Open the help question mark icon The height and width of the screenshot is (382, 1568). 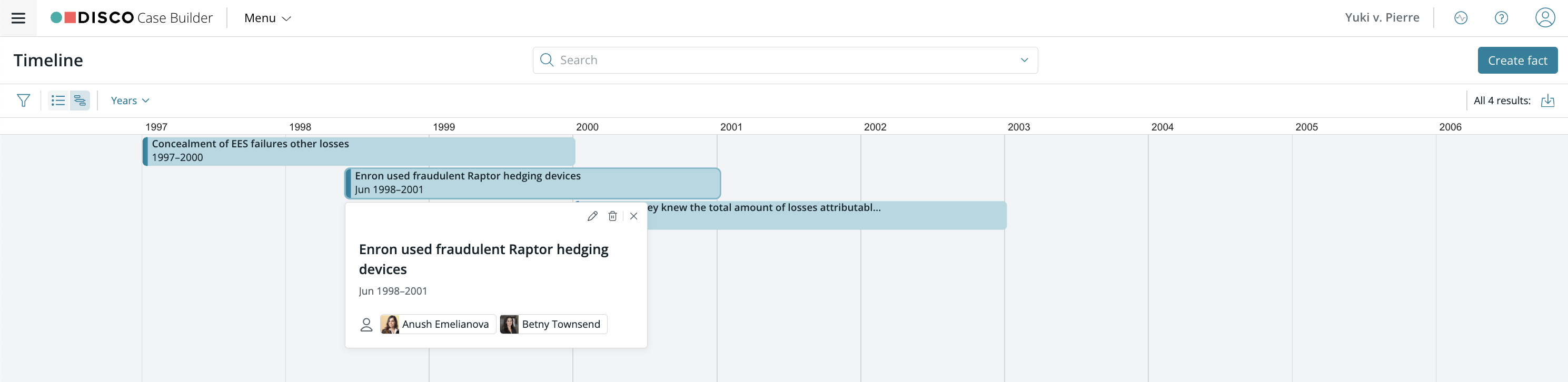[x=1501, y=18]
